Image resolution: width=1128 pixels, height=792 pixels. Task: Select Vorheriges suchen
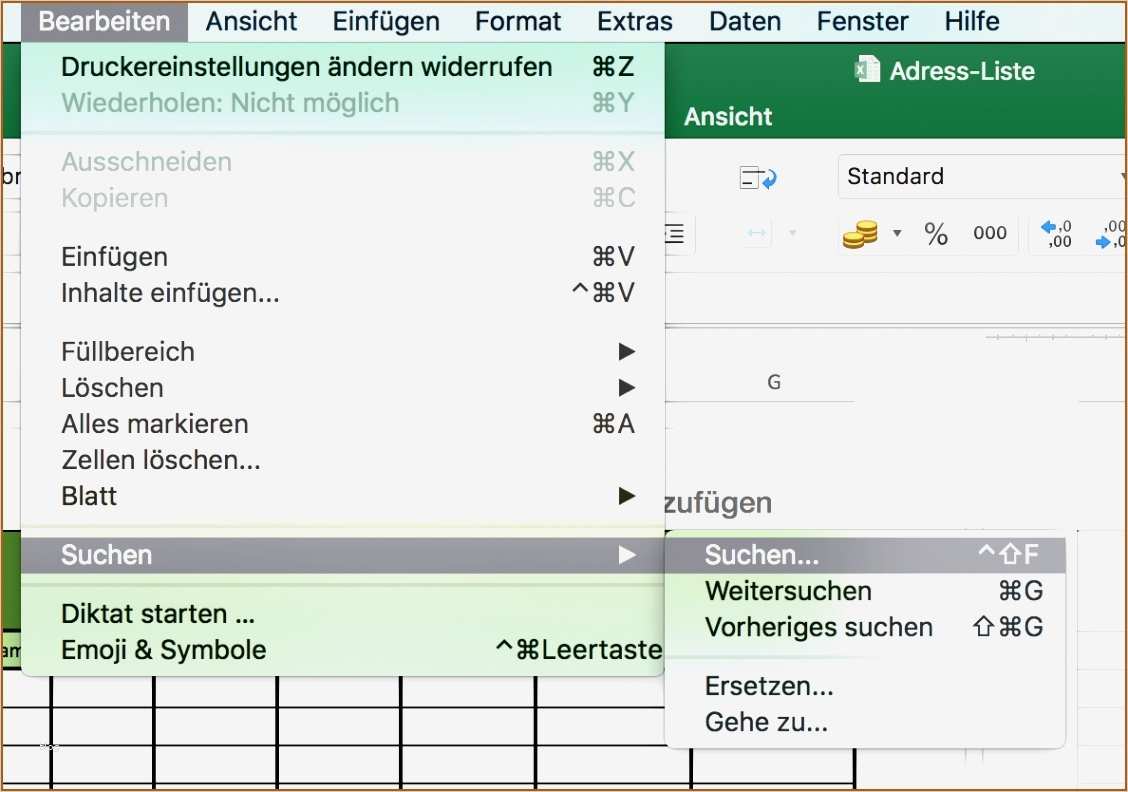tap(865, 627)
